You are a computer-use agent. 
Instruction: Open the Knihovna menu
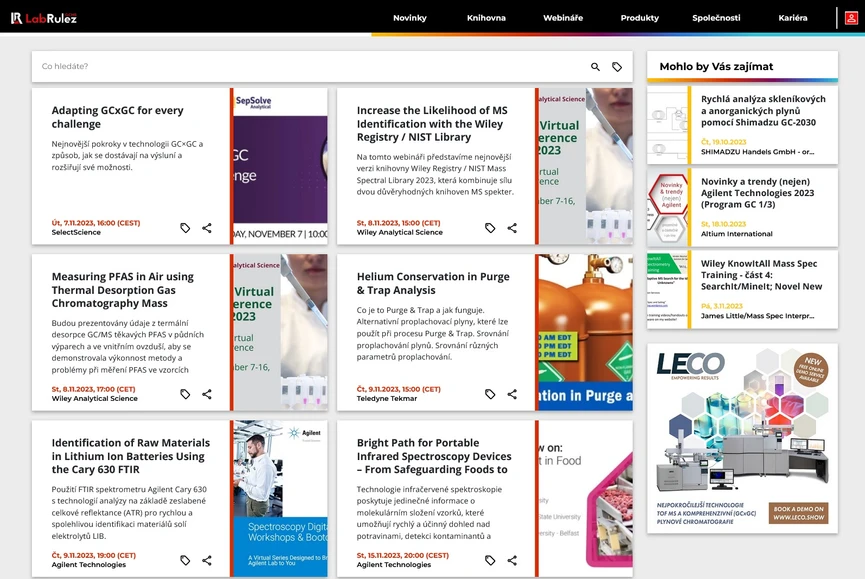tap(486, 18)
